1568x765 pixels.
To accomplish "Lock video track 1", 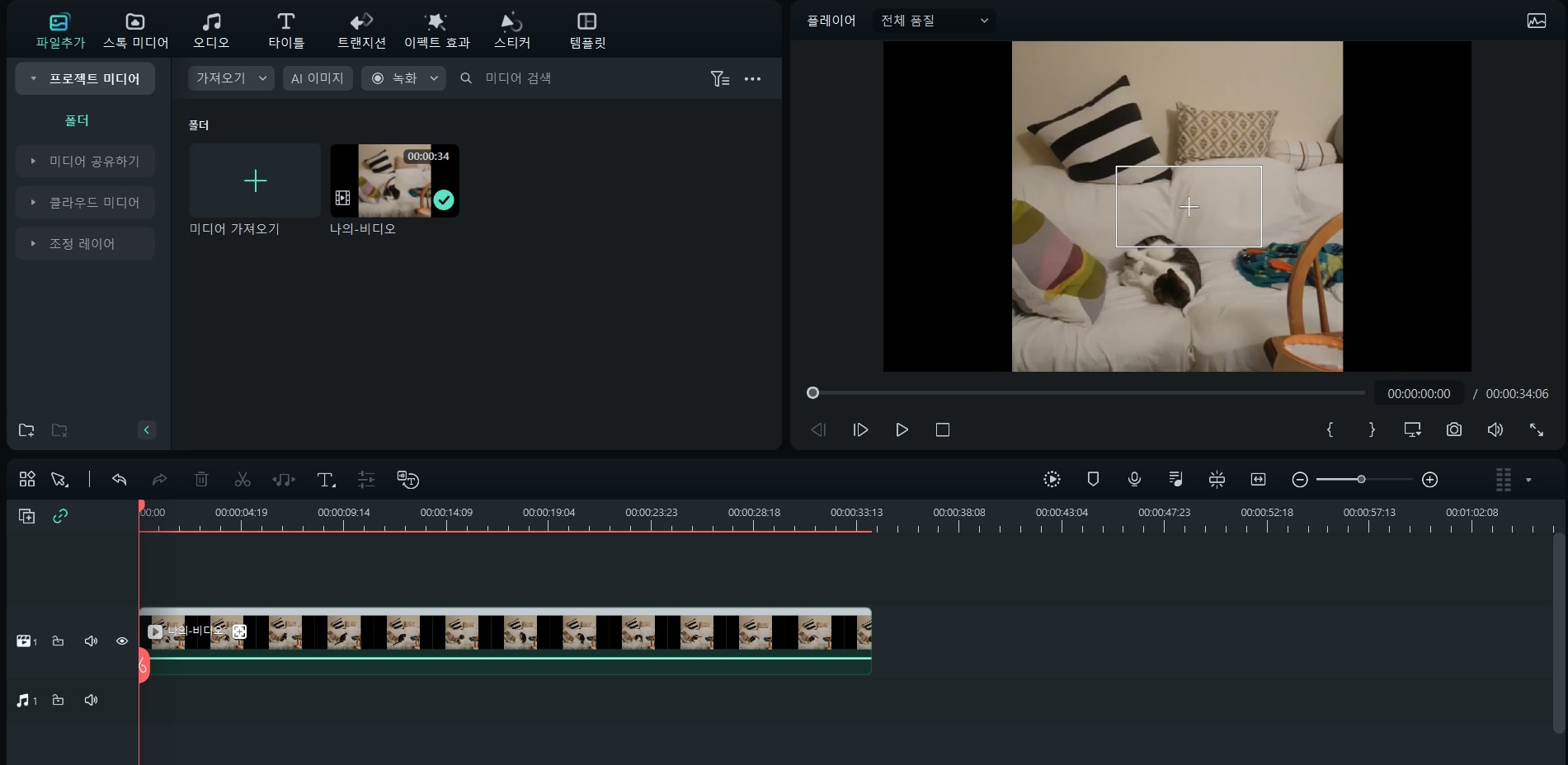I will [x=58, y=641].
